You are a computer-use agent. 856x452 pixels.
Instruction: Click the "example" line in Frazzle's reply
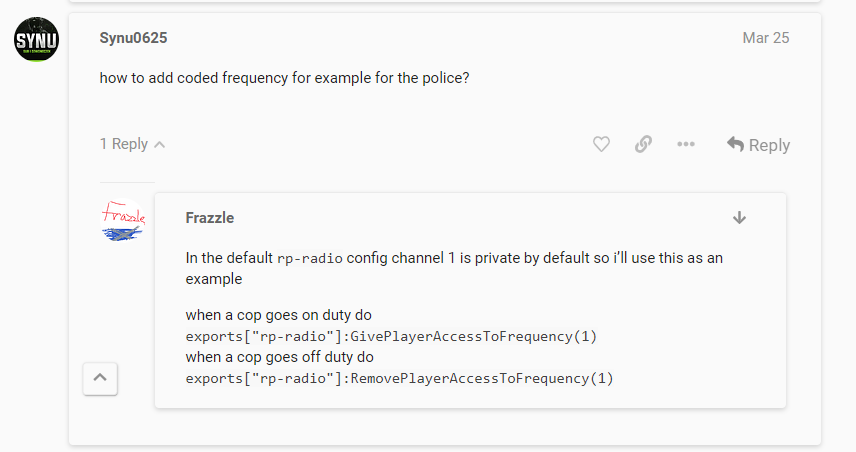click(213, 279)
